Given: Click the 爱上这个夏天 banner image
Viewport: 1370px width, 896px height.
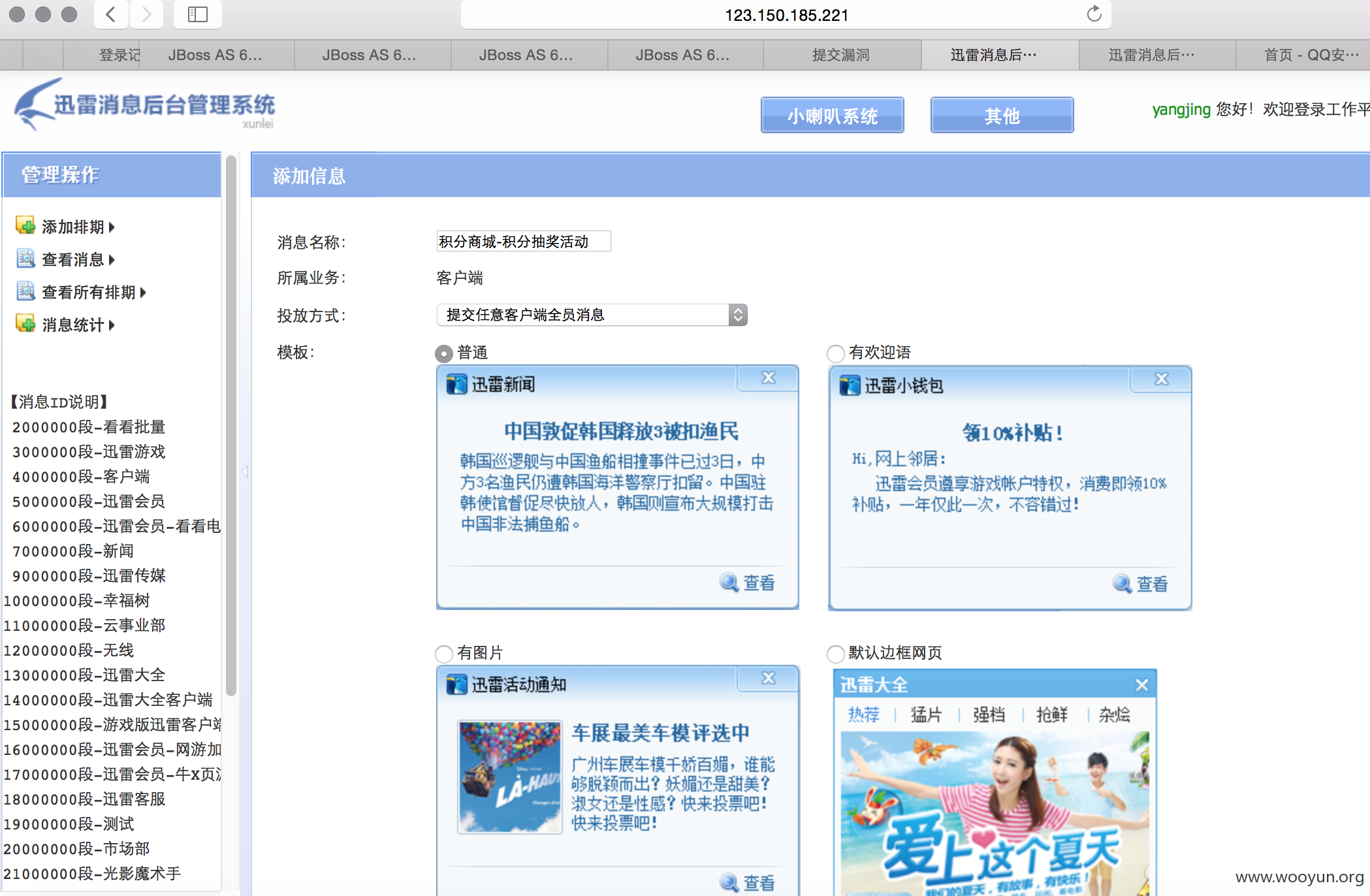Looking at the screenshot, I should pyautogui.click(x=995, y=813).
